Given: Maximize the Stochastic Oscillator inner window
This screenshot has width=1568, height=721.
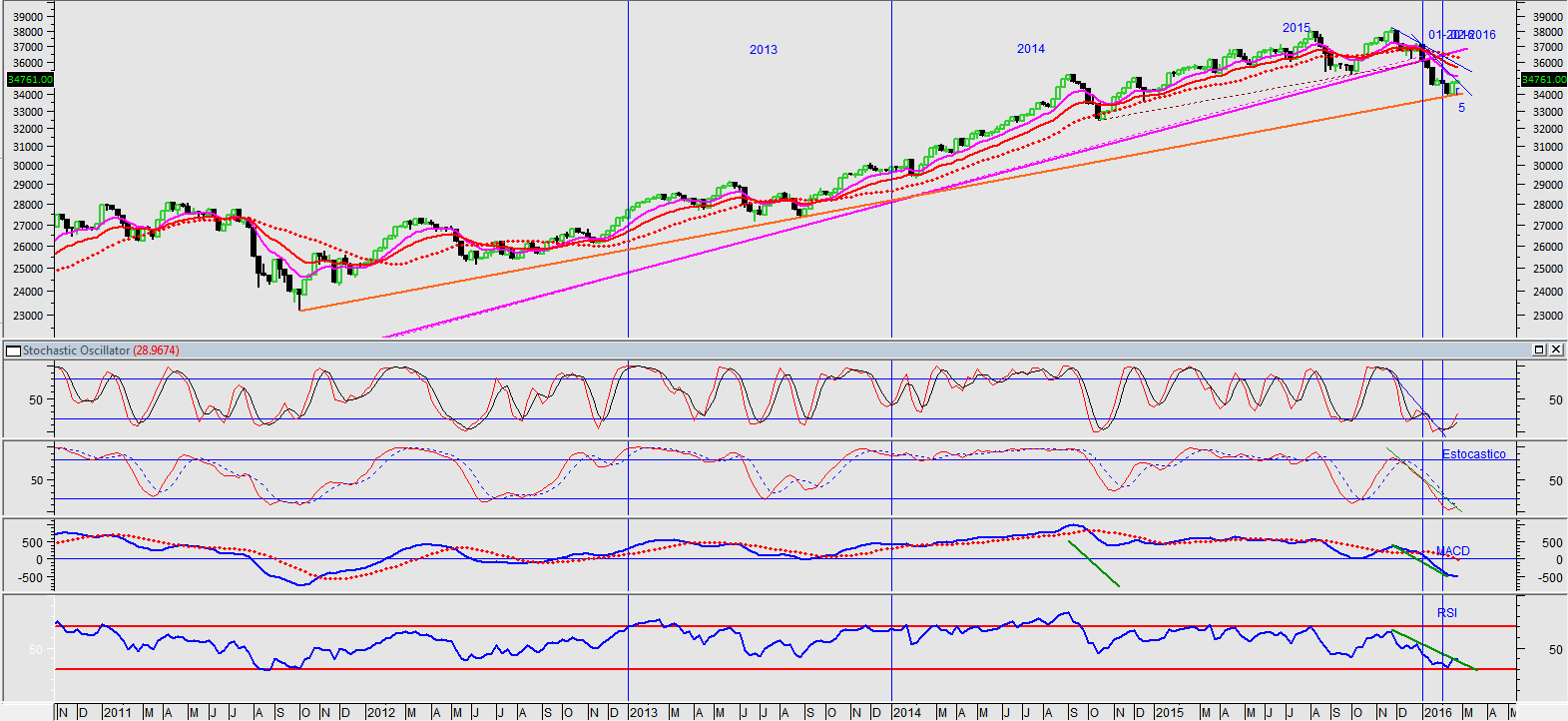Looking at the screenshot, I should pos(1539,350).
